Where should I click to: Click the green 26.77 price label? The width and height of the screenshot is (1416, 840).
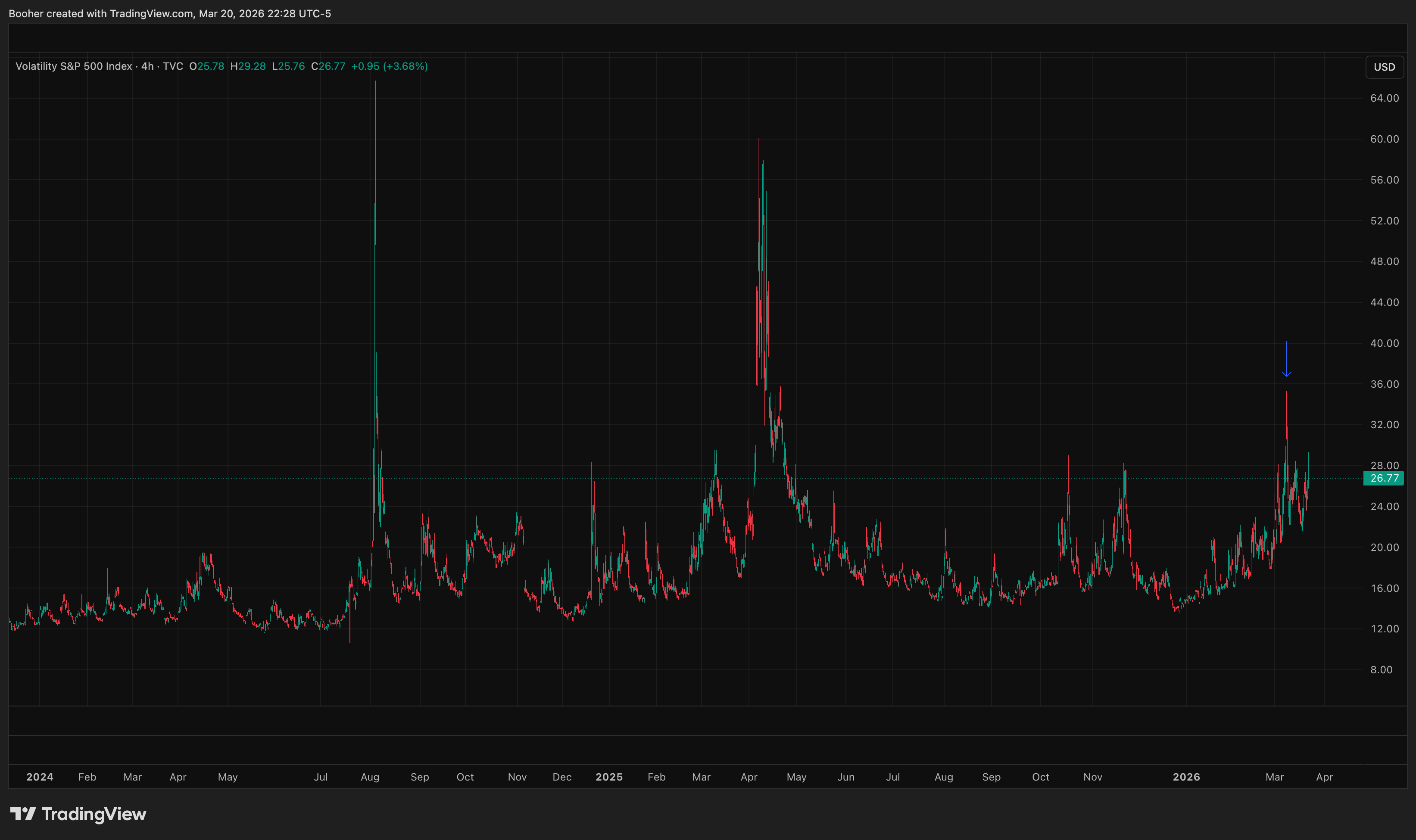point(1383,478)
